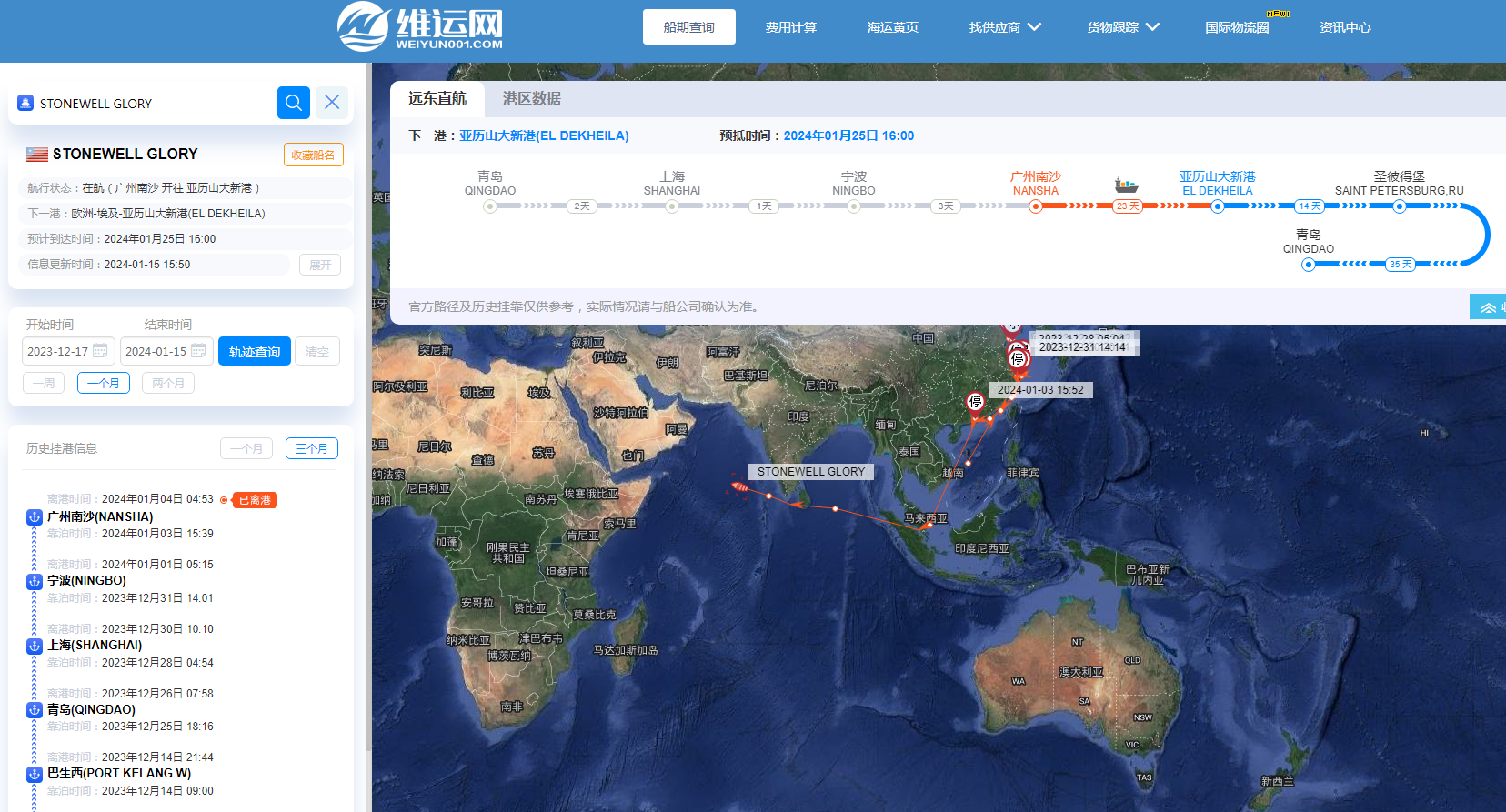Open the 亚历山大新港(EL DEKHEILA) next port link
1506x812 pixels.
pos(544,135)
